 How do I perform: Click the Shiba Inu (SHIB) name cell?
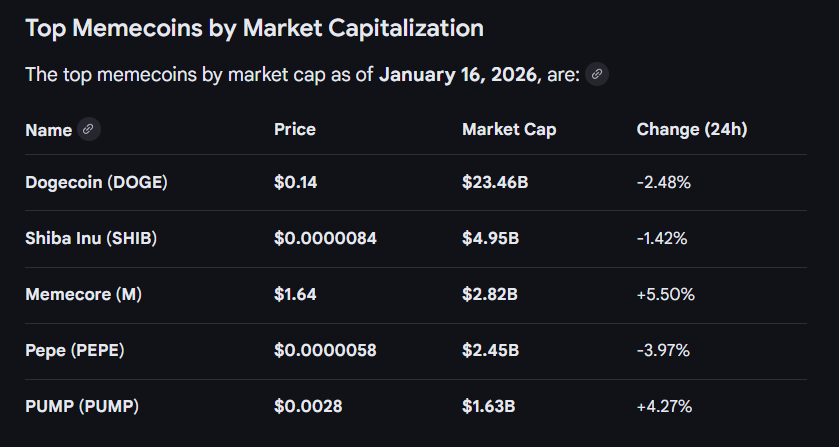91,238
